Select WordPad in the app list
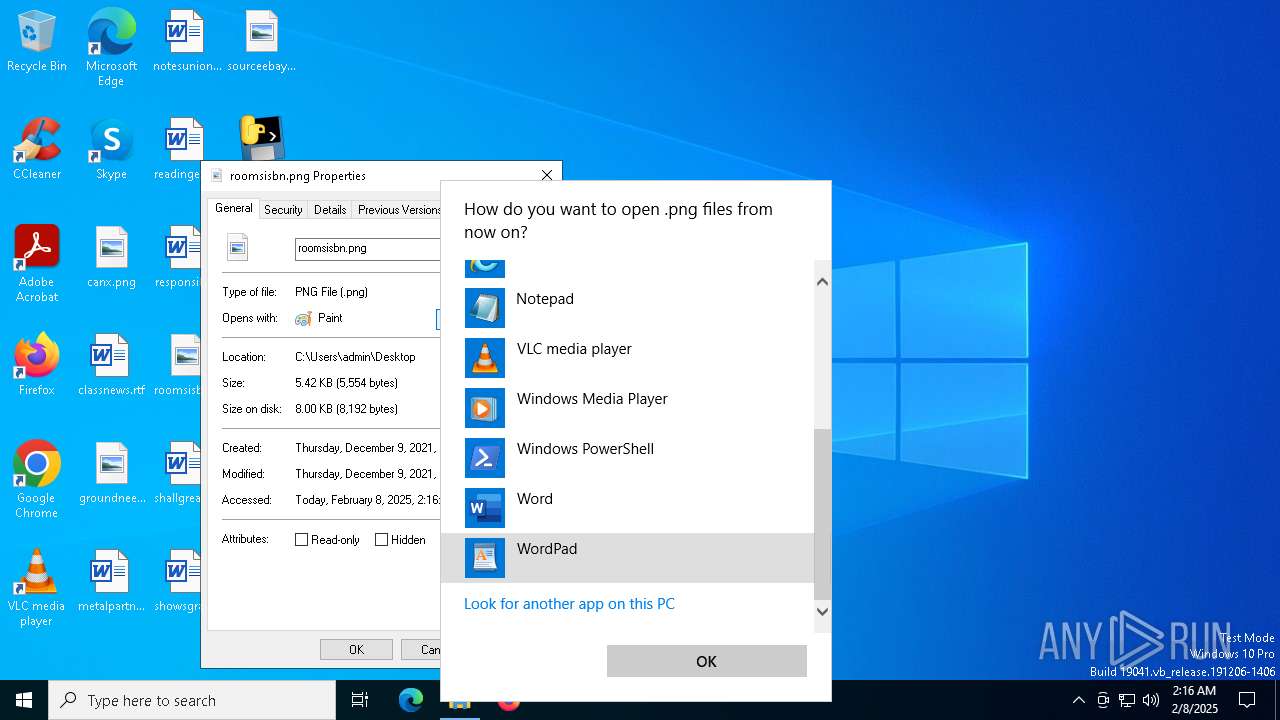The height and width of the screenshot is (720, 1280). (x=628, y=558)
